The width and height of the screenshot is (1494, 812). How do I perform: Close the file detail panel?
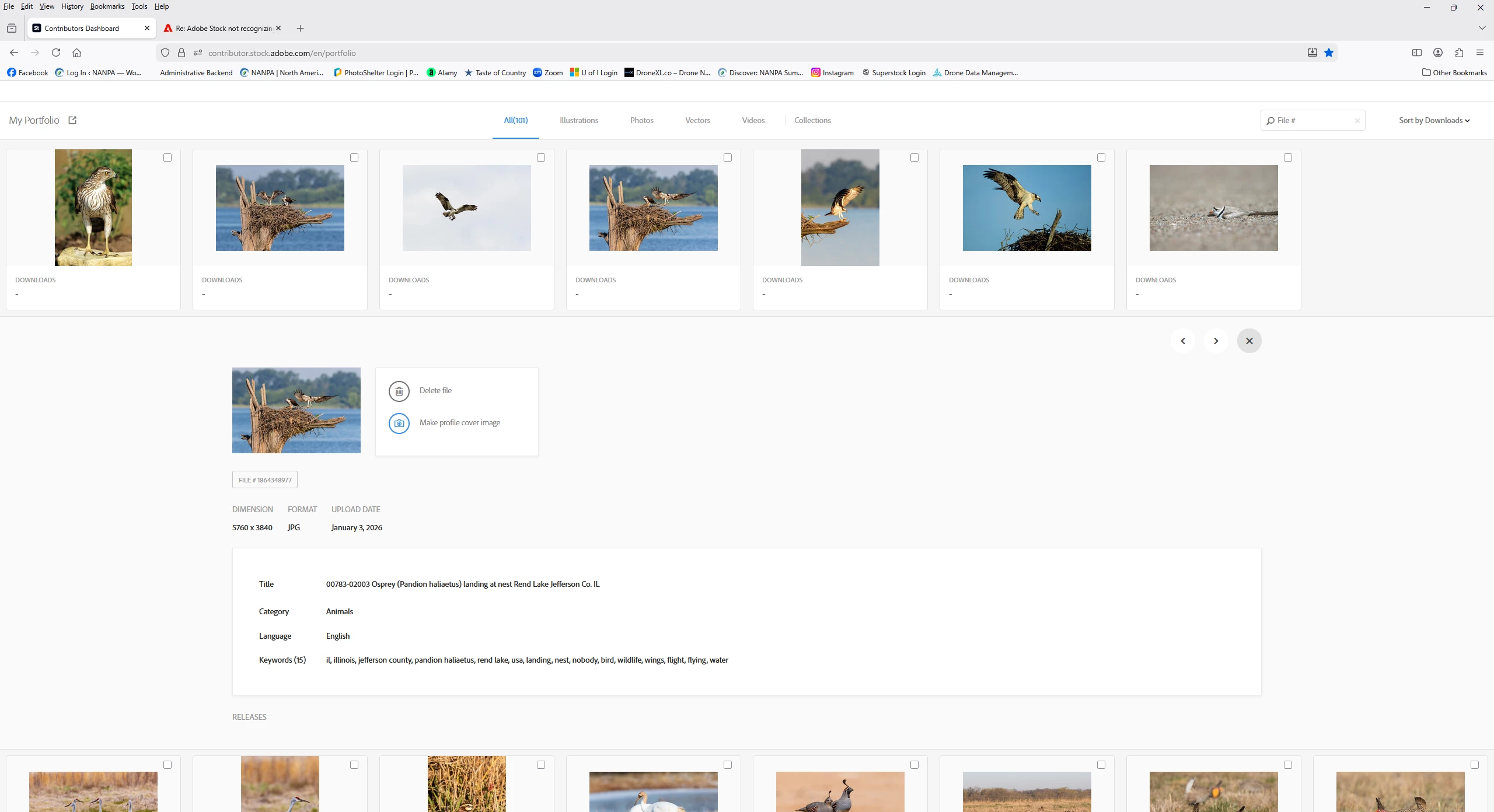tap(1249, 341)
